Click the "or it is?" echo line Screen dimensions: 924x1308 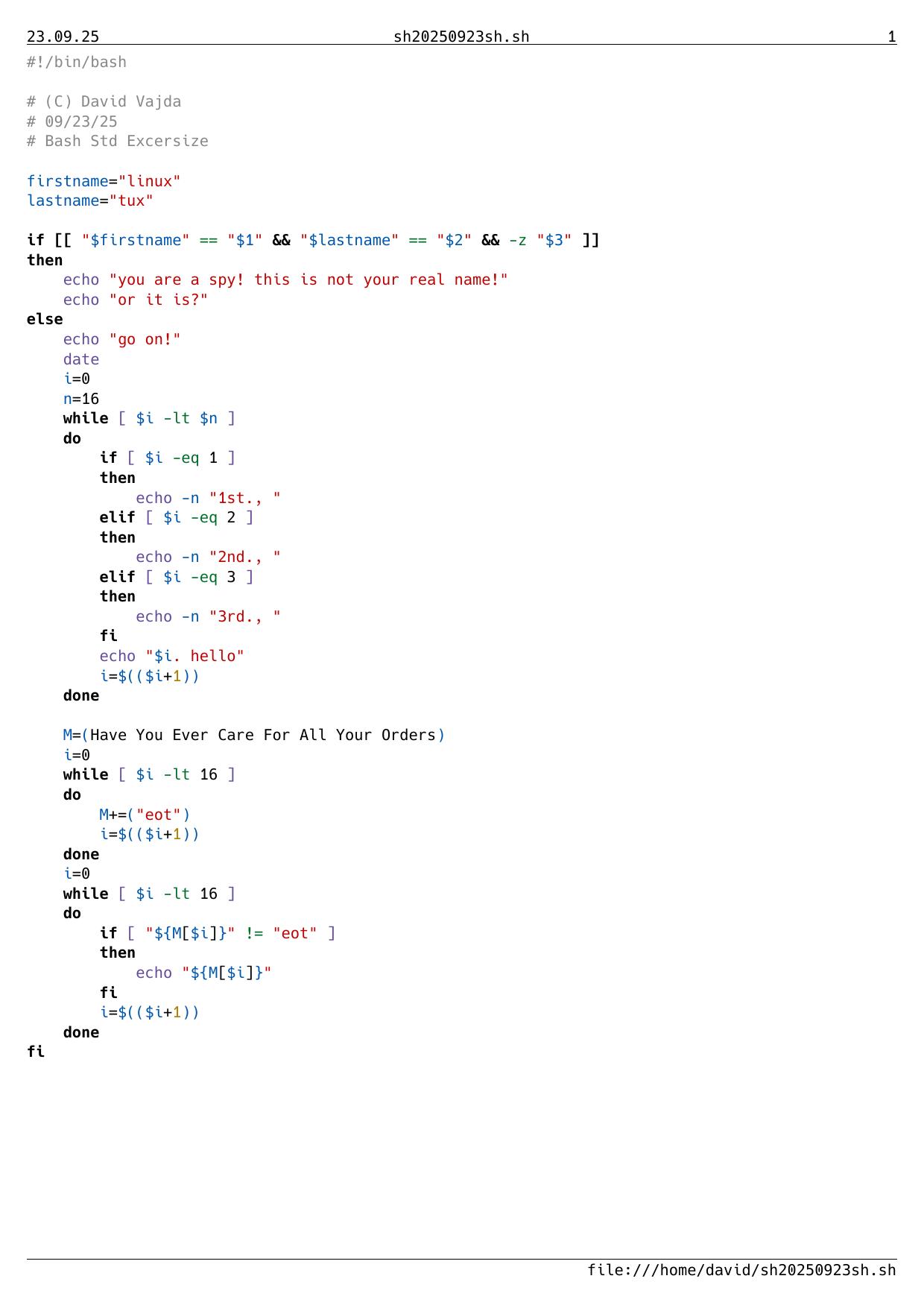(136, 300)
